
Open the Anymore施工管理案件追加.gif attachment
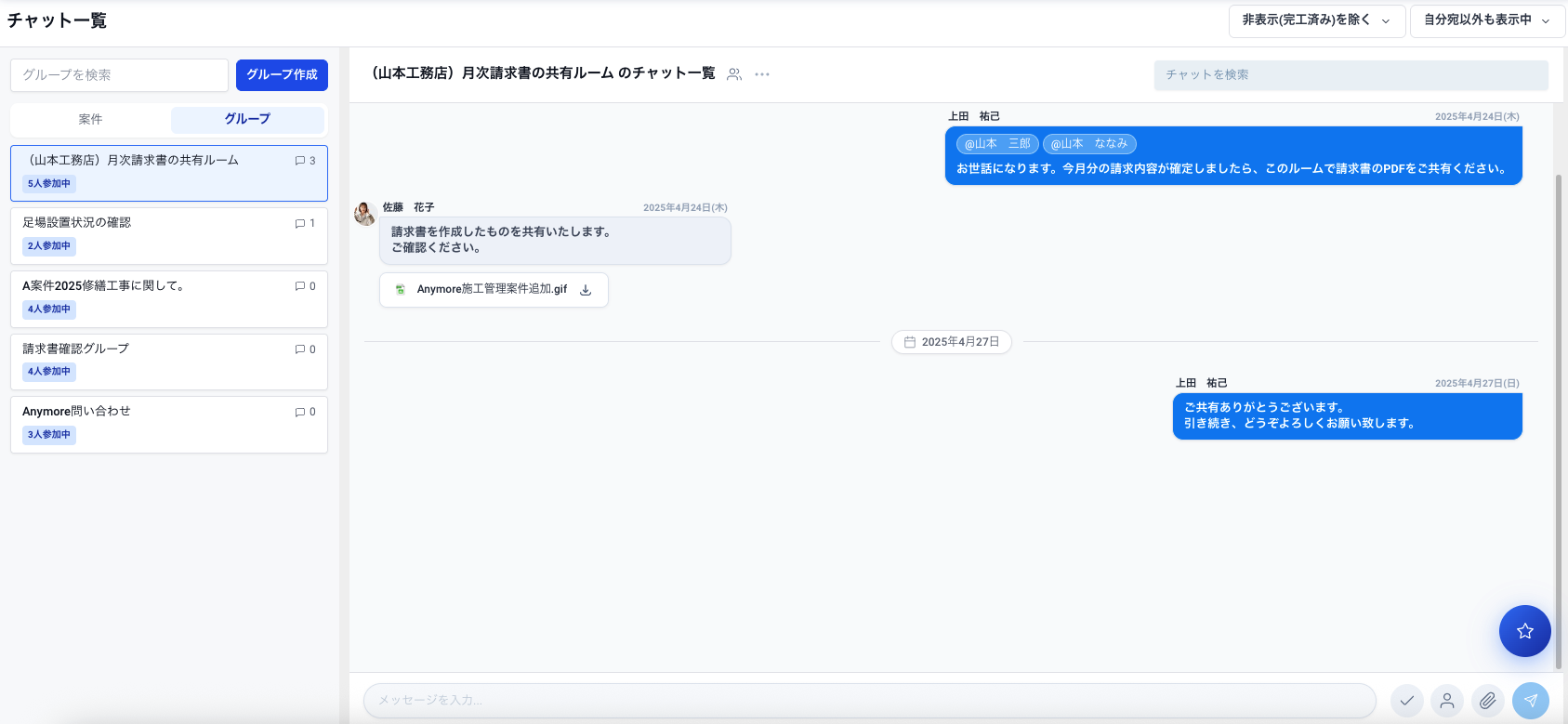tap(494, 290)
